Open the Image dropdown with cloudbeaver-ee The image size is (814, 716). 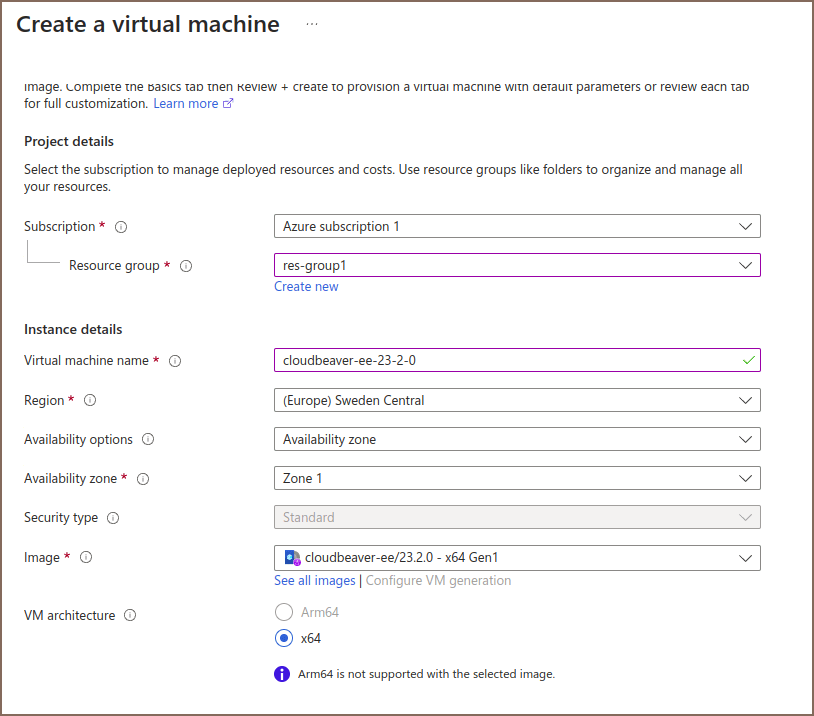click(517, 557)
